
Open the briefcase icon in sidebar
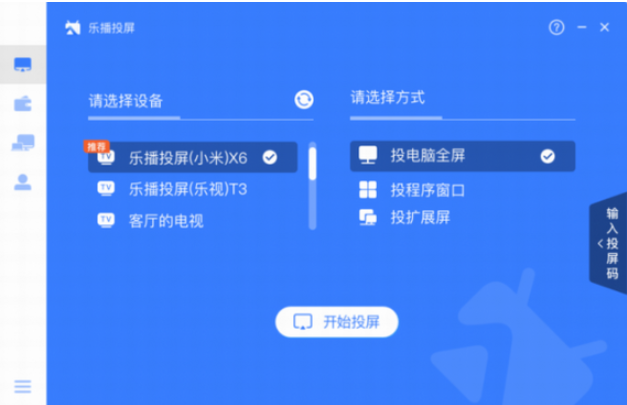pyautogui.click(x=23, y=104)
